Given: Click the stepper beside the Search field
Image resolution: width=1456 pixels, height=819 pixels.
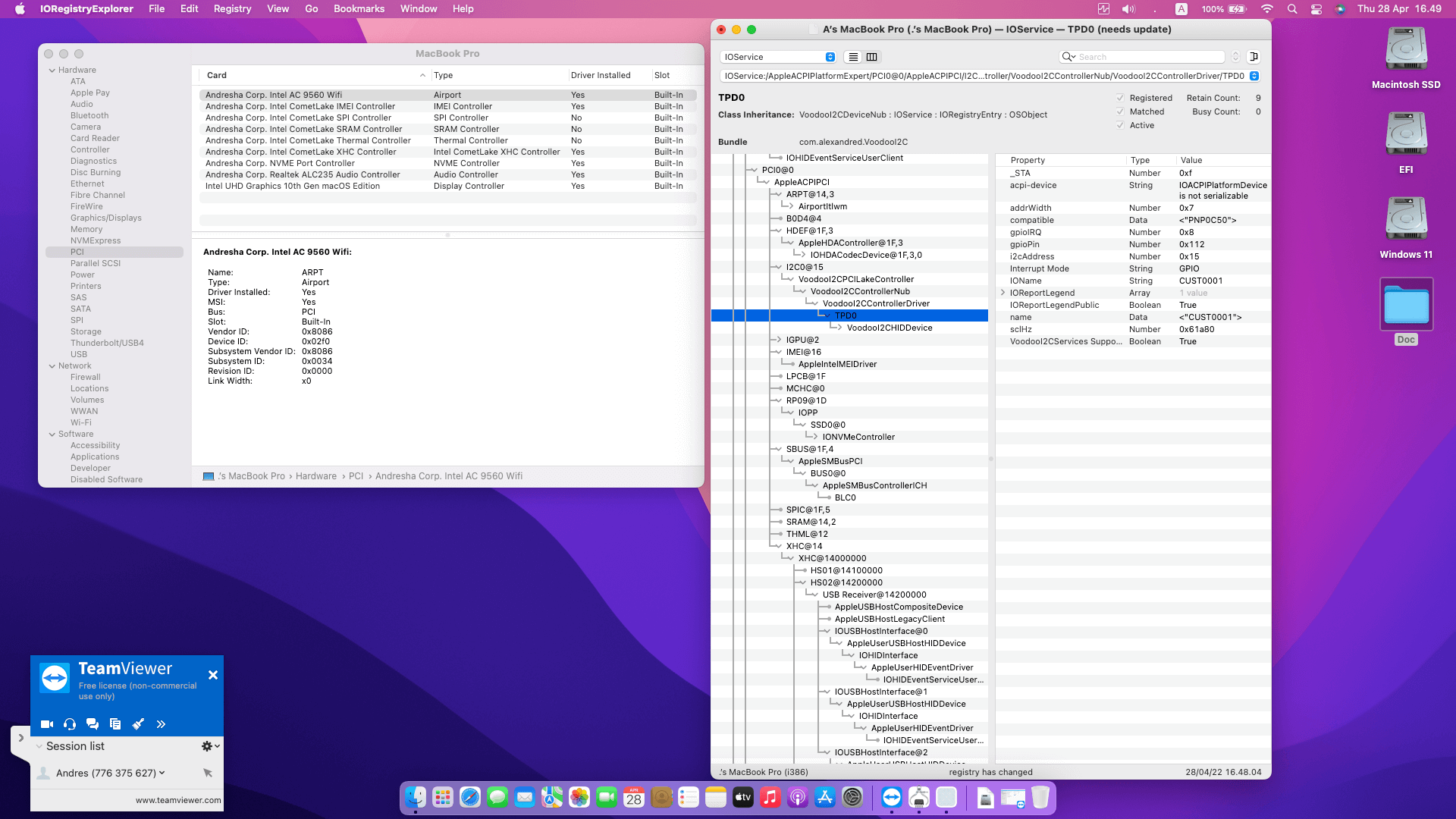Looking at the screenshot, I should point(1235,57).
